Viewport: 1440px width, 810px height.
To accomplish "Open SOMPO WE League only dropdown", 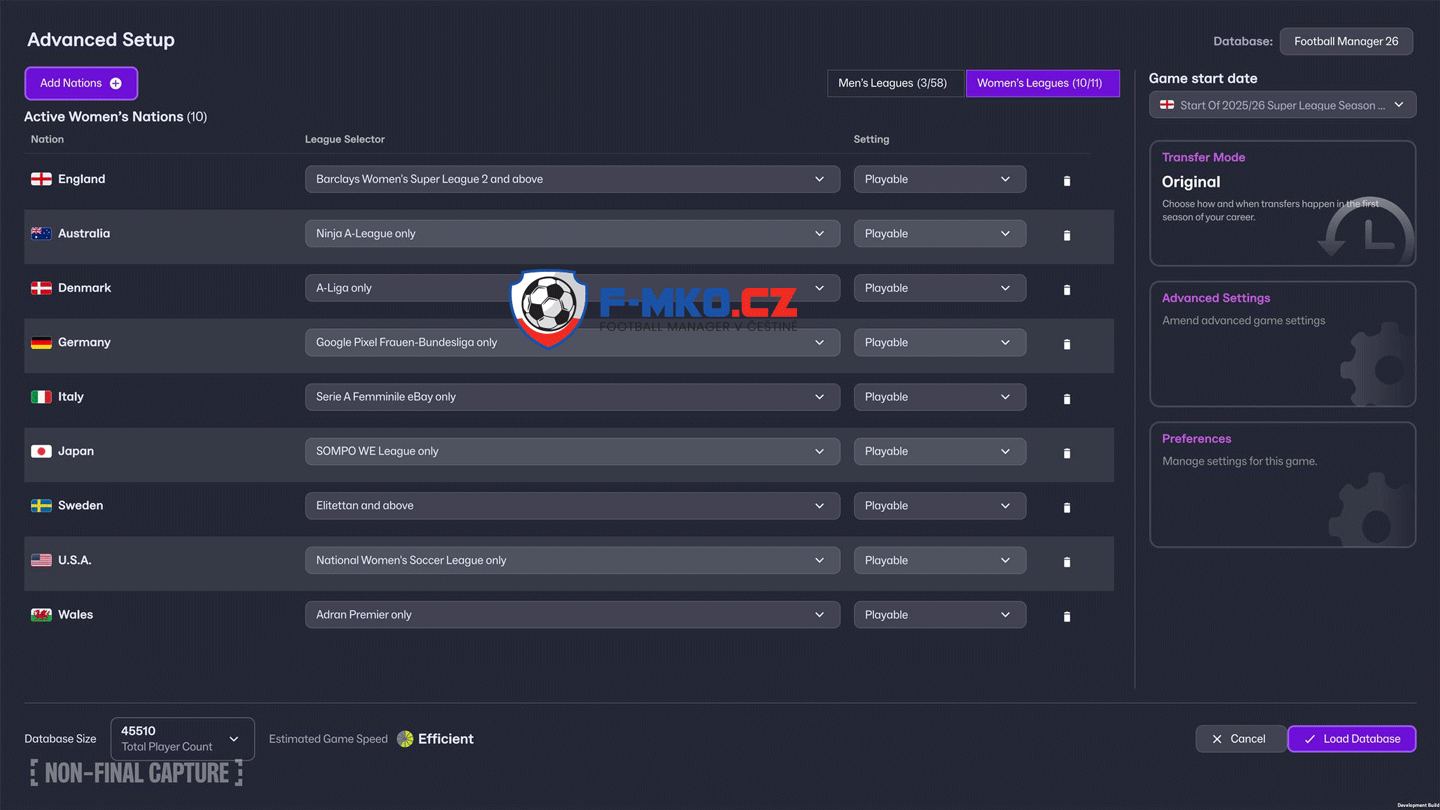I will [x=572, y=451].
